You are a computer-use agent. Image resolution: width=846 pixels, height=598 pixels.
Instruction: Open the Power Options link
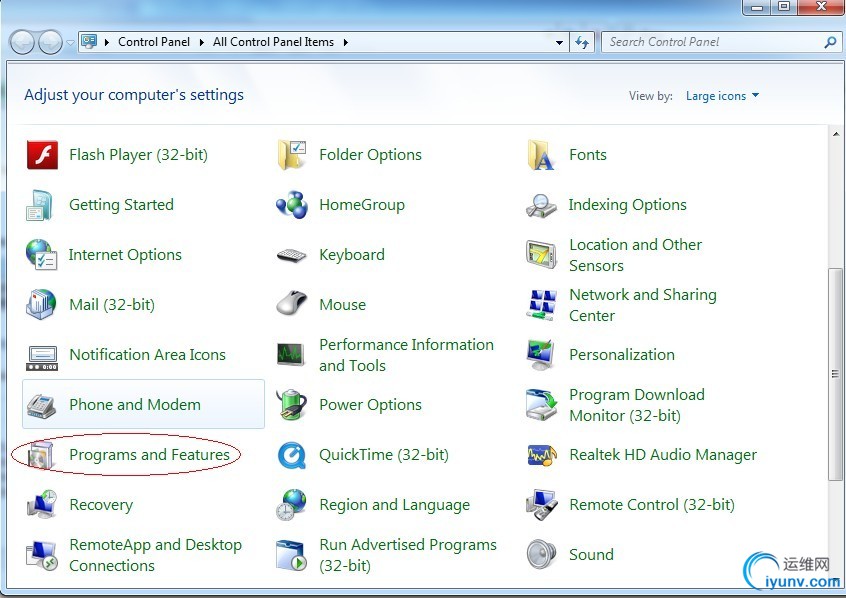[370, 405]
